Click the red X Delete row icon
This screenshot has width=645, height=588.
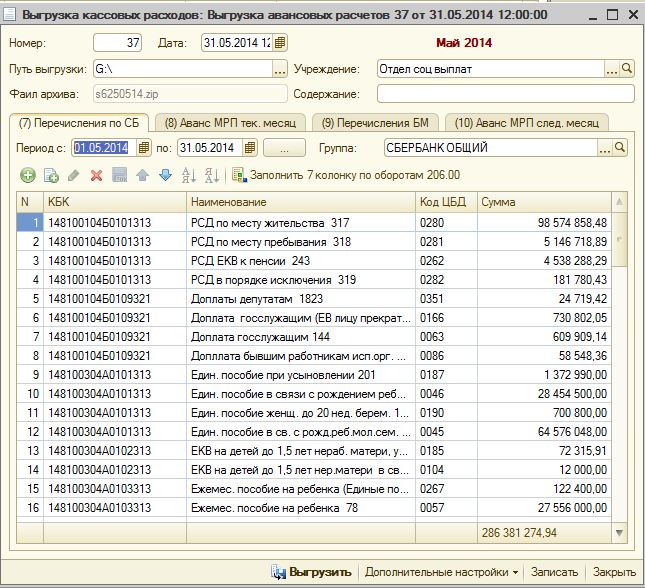97,175
